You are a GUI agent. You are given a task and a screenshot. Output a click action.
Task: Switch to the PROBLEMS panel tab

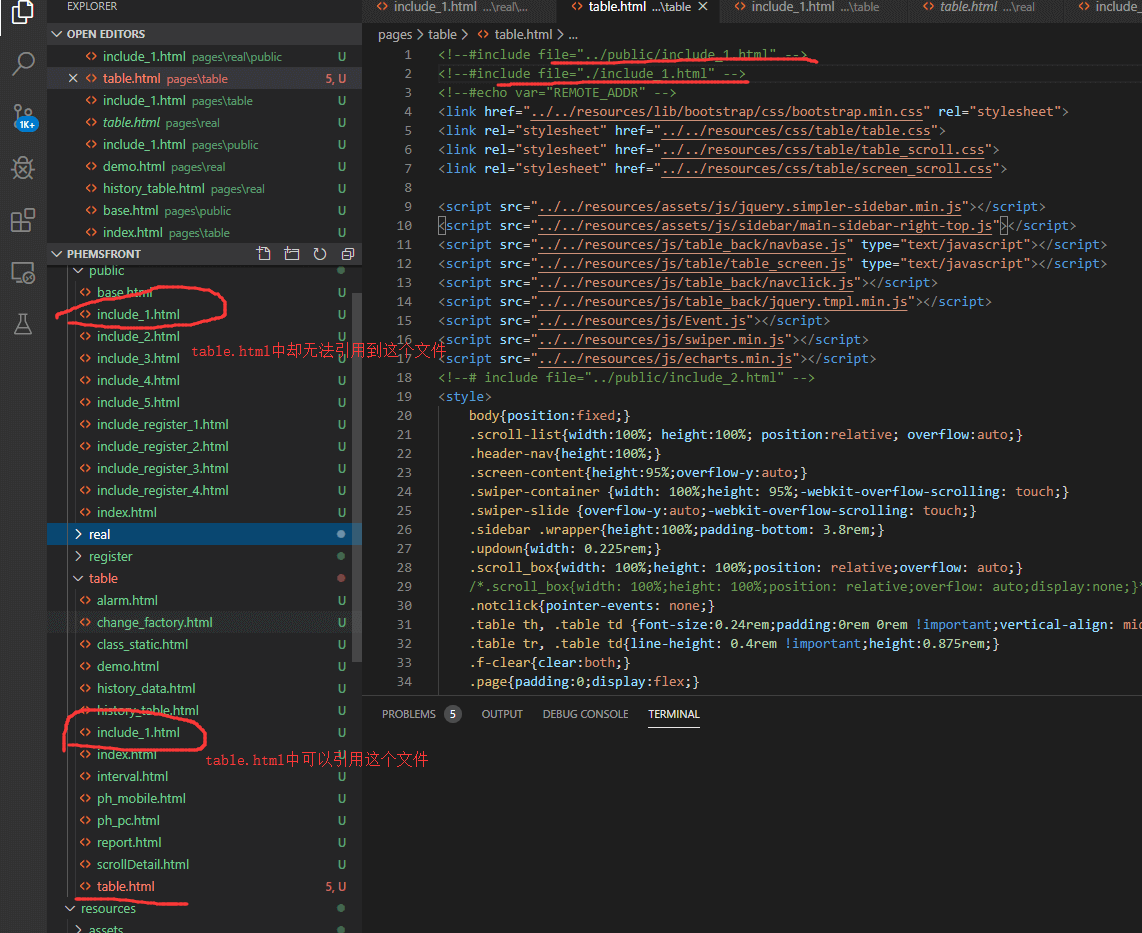[409, 714]
